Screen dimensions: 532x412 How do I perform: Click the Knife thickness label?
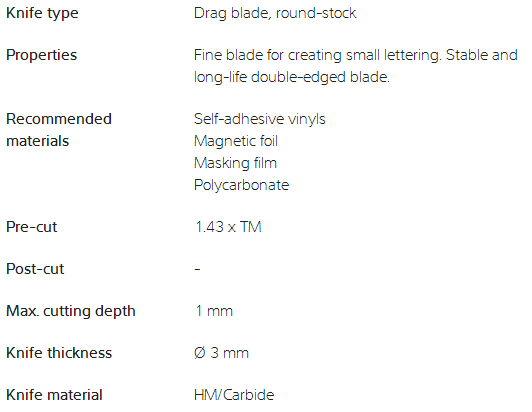pyautogui.click(x=59, y=353)
